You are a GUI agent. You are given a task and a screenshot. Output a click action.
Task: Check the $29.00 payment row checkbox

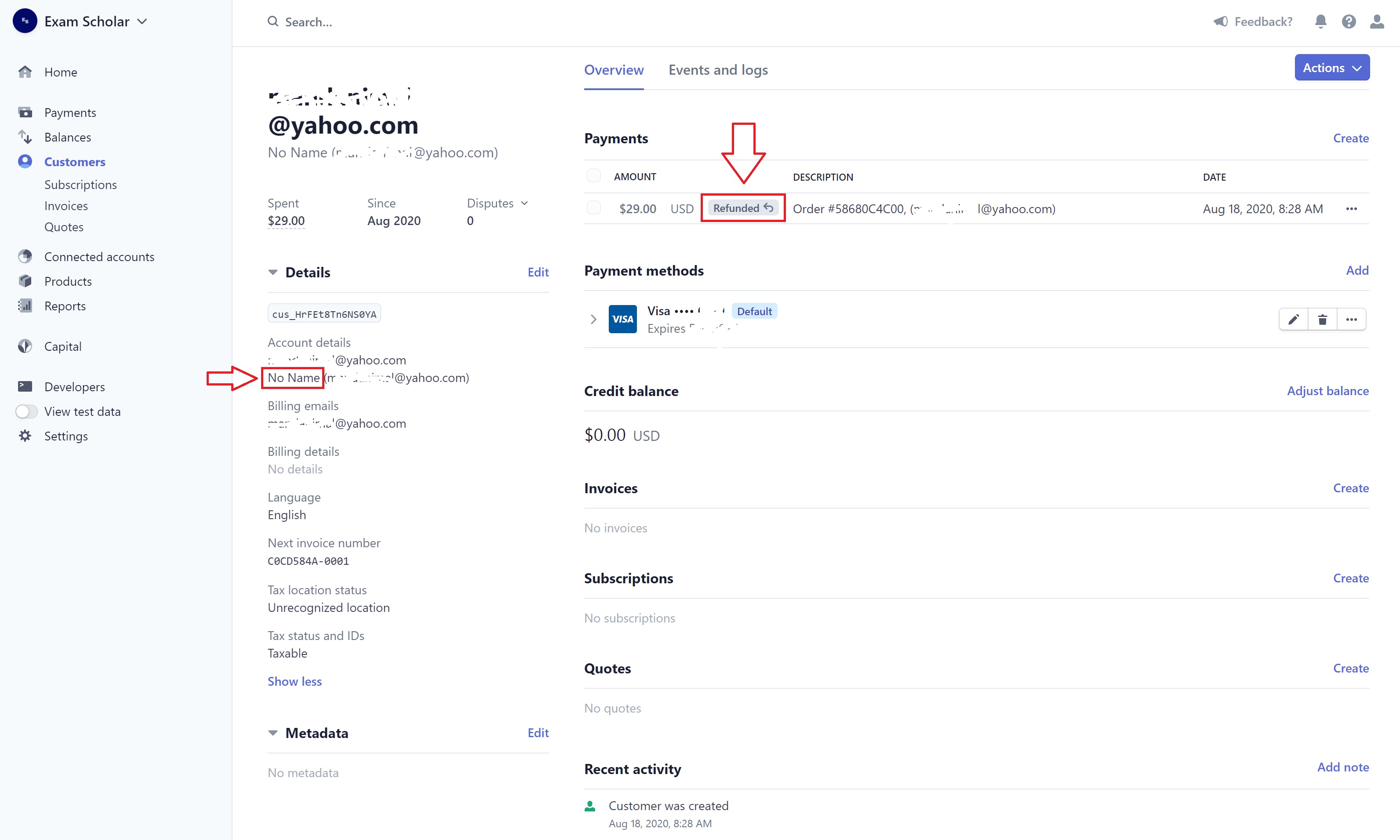tap(593, 208)
